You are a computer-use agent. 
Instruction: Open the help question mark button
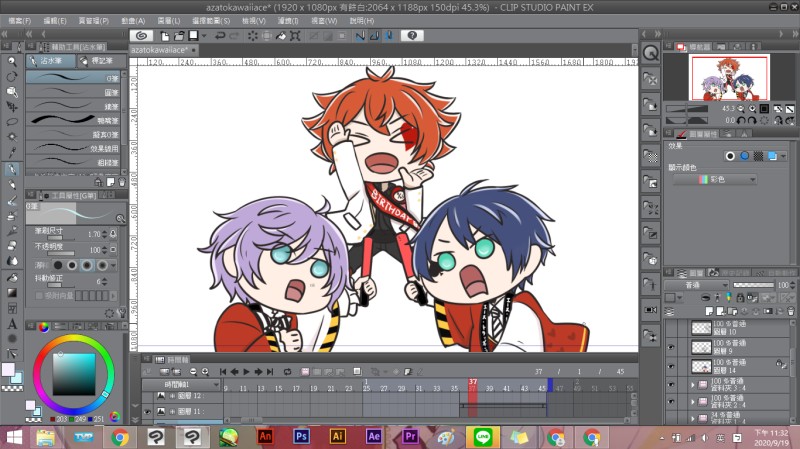tap(412, 35)
